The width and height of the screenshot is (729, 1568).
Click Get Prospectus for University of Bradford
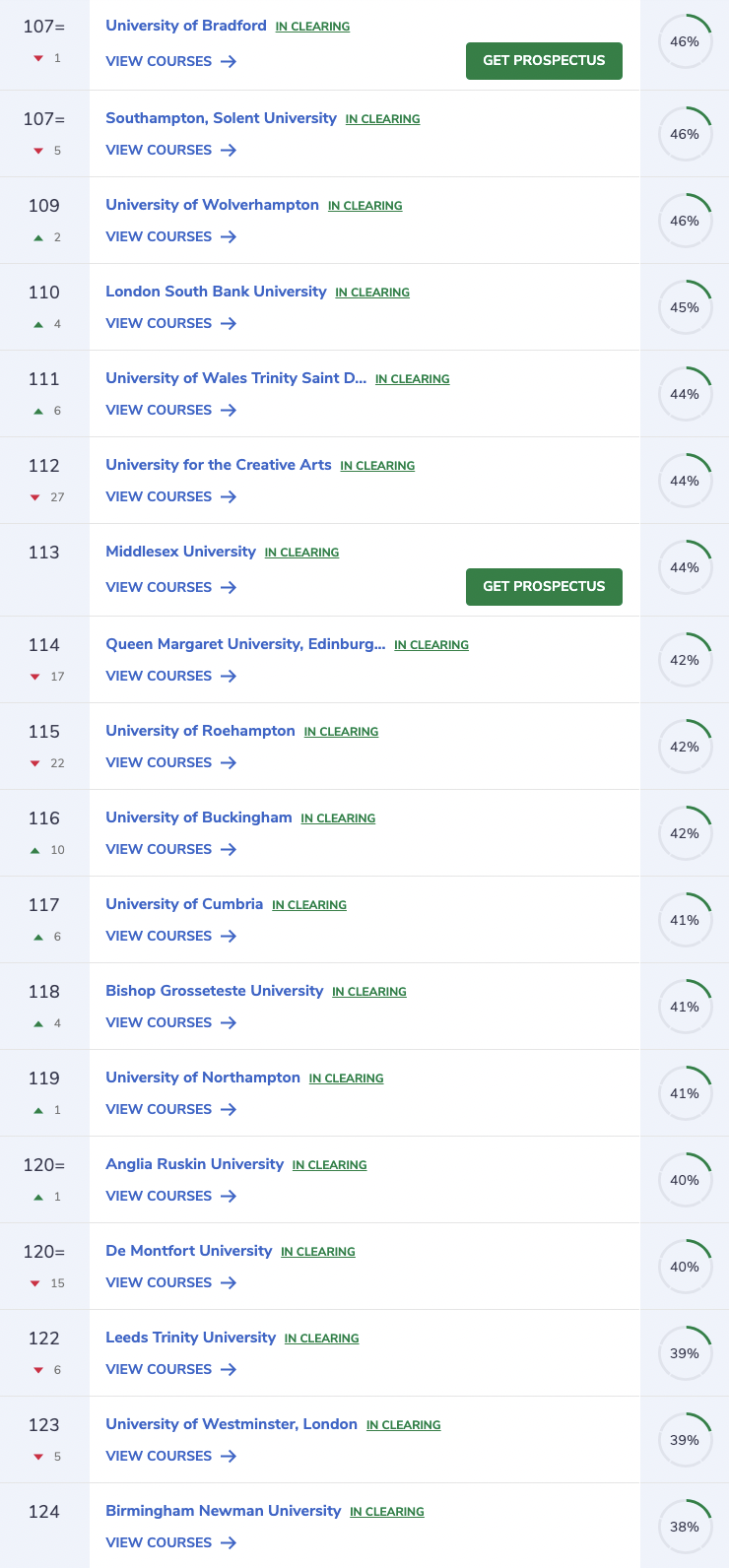[x=544, y=60]
